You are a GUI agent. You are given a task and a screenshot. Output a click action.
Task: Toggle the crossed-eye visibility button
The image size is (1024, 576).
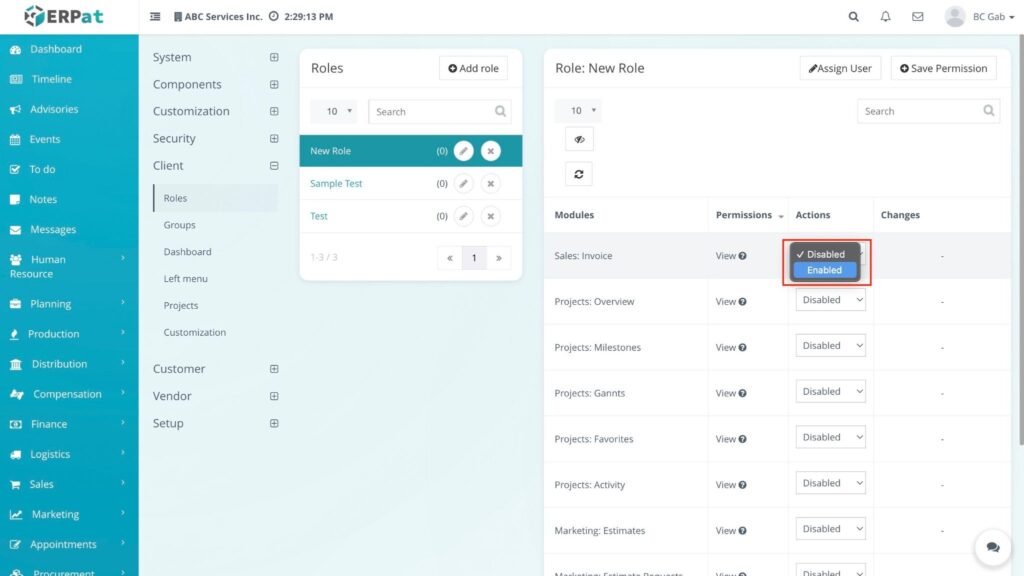pyautogui.click(x=578, y=139)
